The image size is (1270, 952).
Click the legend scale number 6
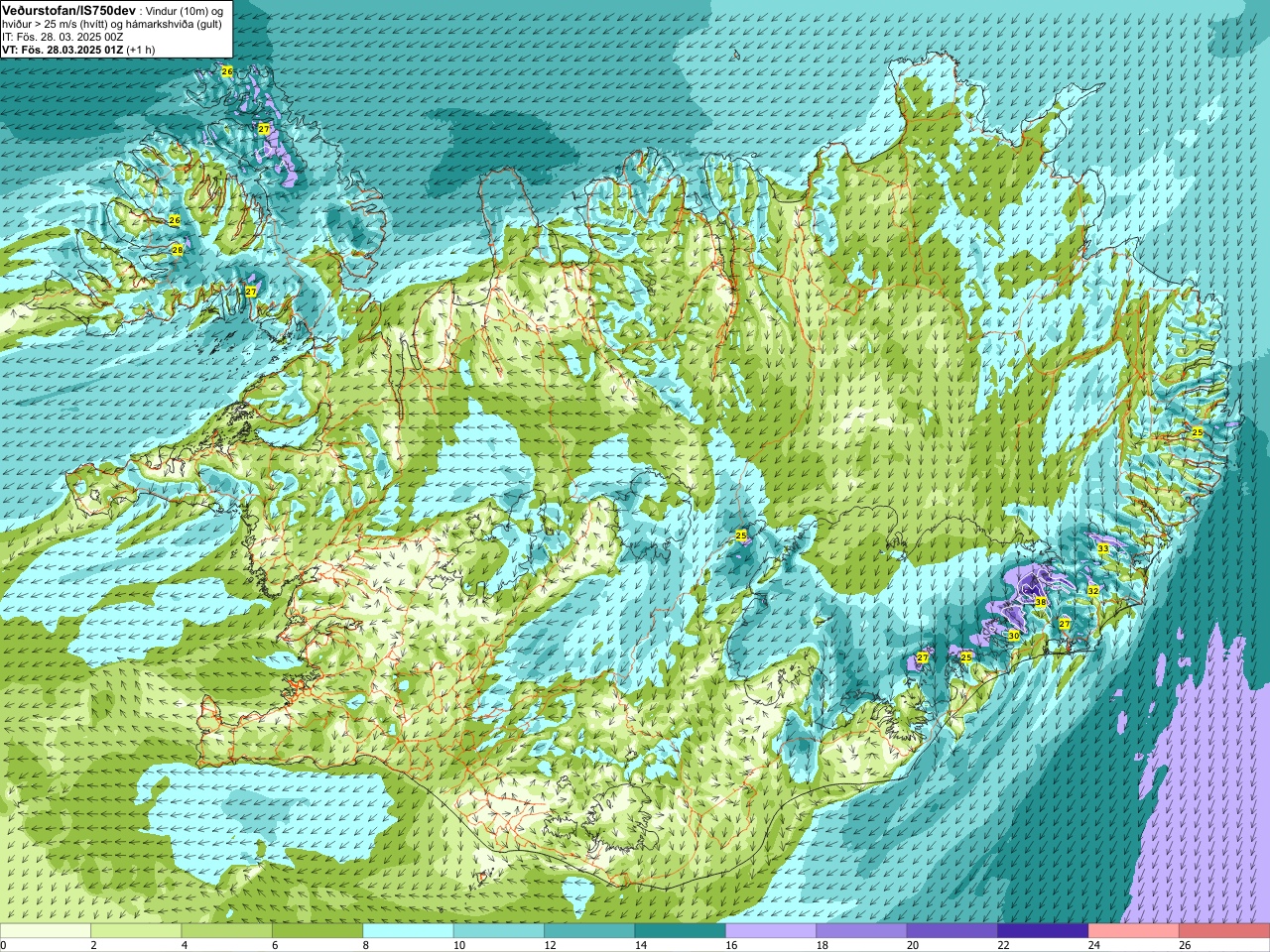click(275, 945)
